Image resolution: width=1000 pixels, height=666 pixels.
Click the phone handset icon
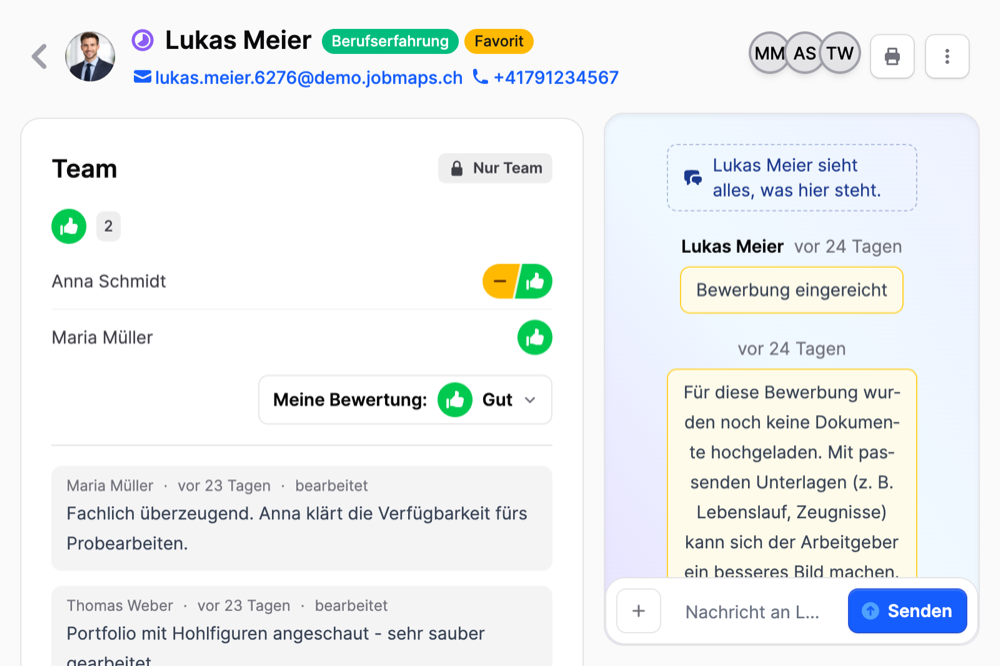[x=480, y=77]
